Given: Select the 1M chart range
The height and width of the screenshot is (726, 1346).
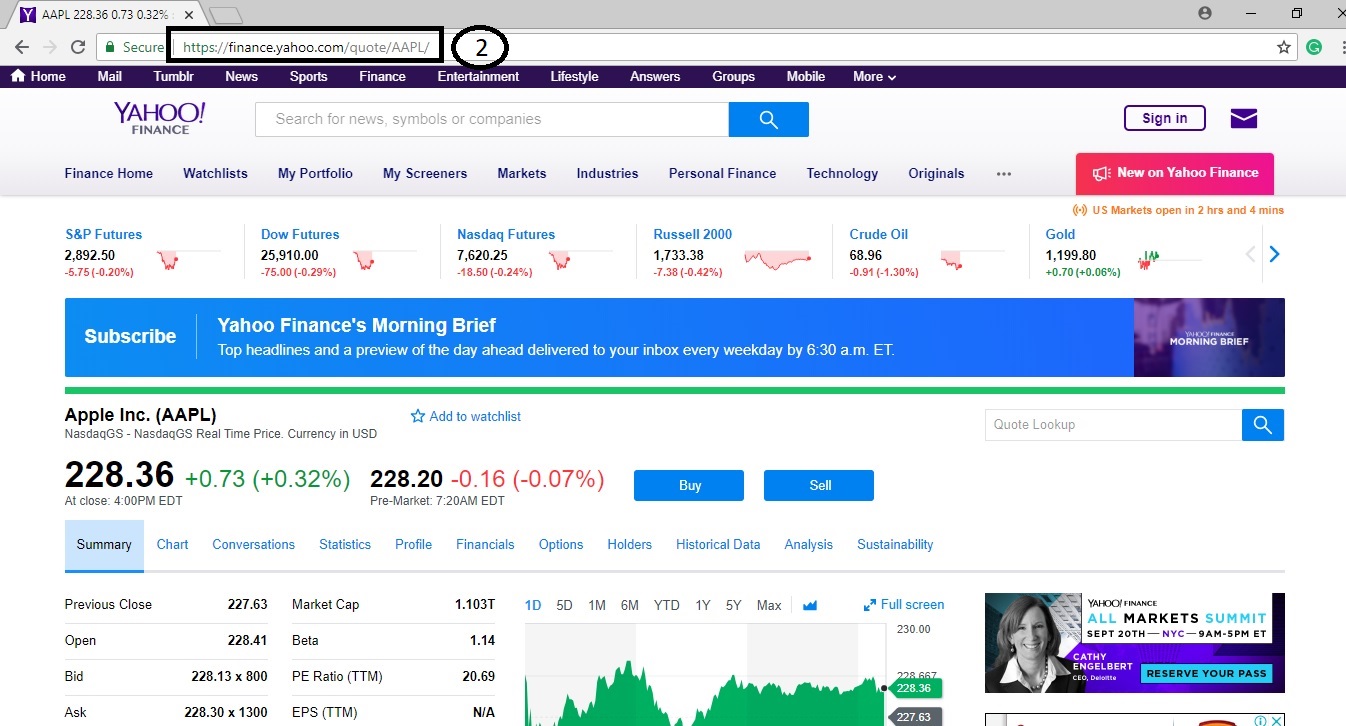Looking at the screenshot, I should pyautogui.click(x=597, y=605).
